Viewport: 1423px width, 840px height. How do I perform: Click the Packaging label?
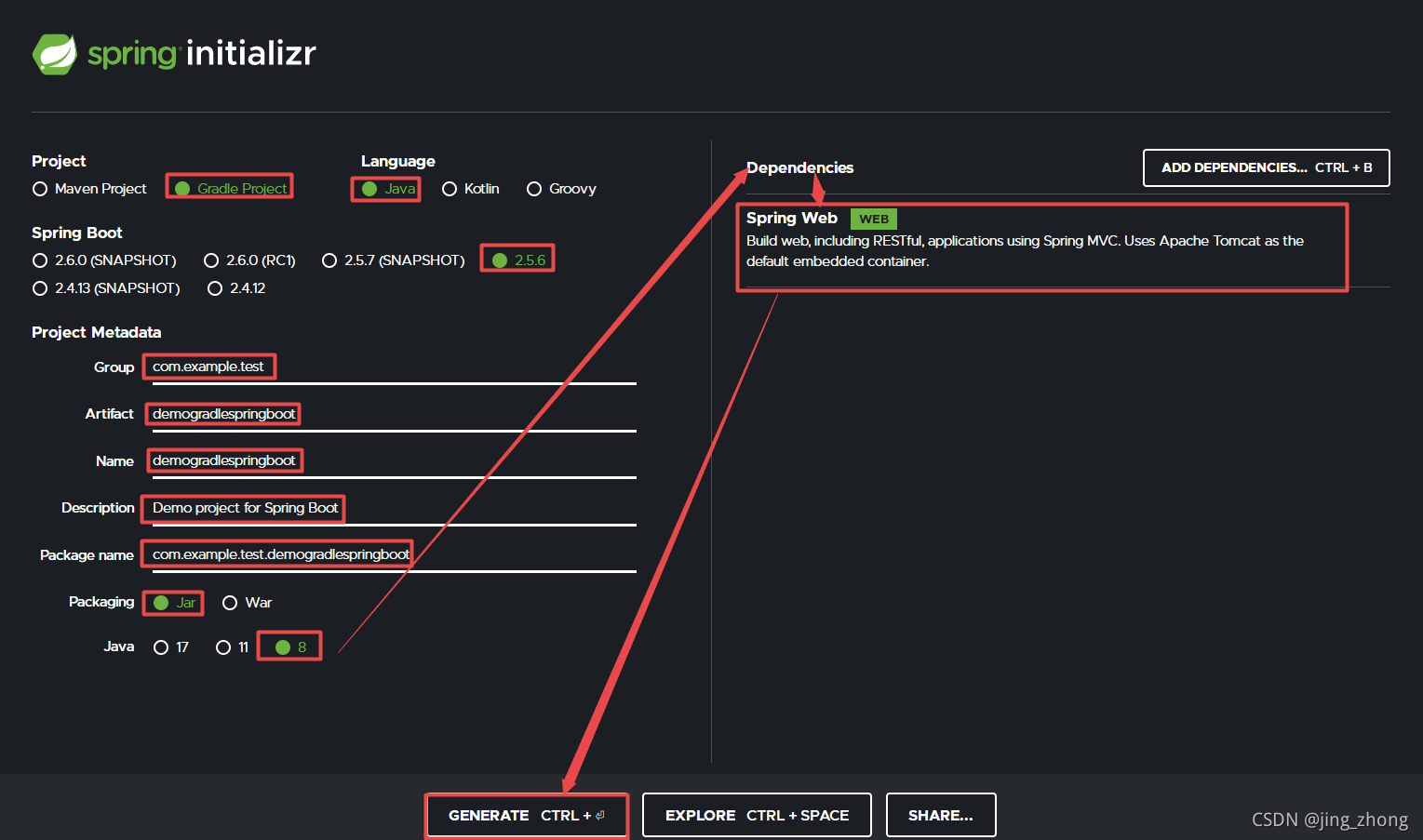101,602
